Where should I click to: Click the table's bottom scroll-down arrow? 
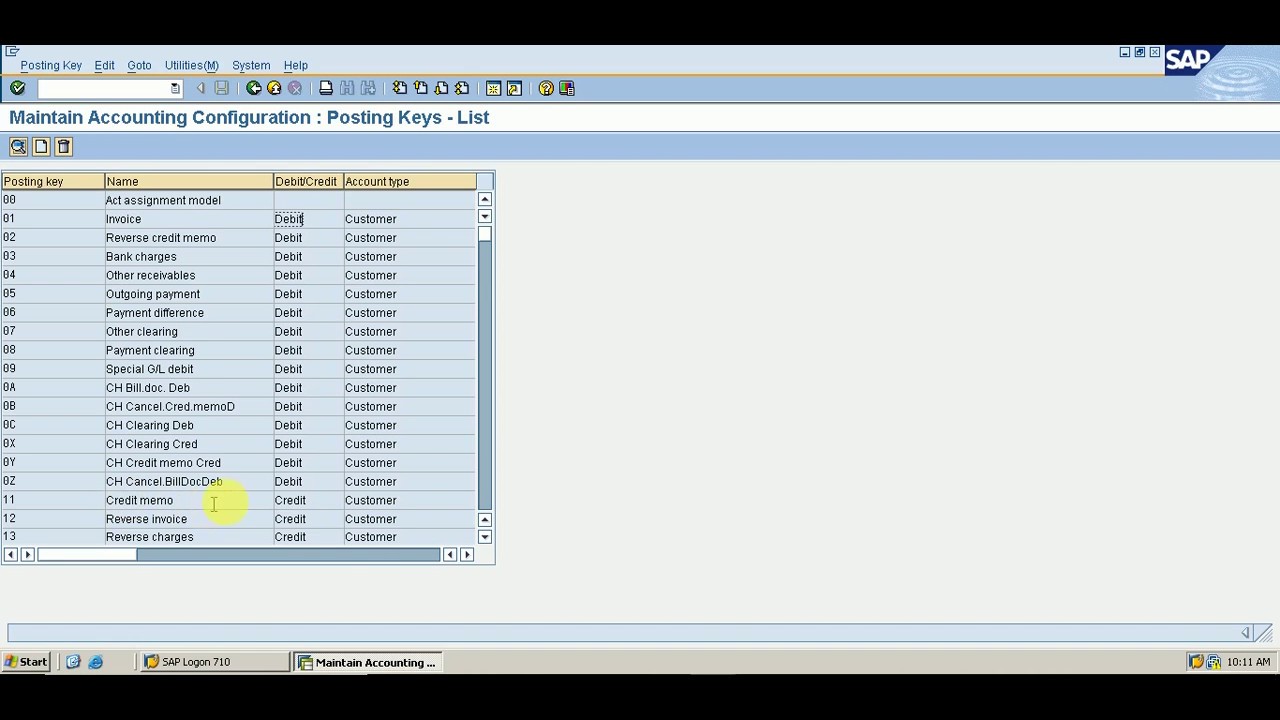[x=485, y=538]
